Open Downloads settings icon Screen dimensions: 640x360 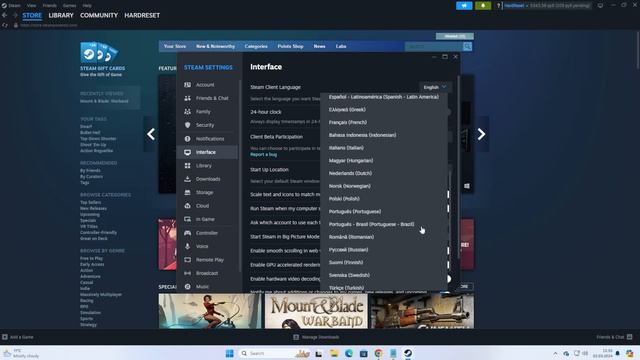pyautogui.click(x=187, y=179)
